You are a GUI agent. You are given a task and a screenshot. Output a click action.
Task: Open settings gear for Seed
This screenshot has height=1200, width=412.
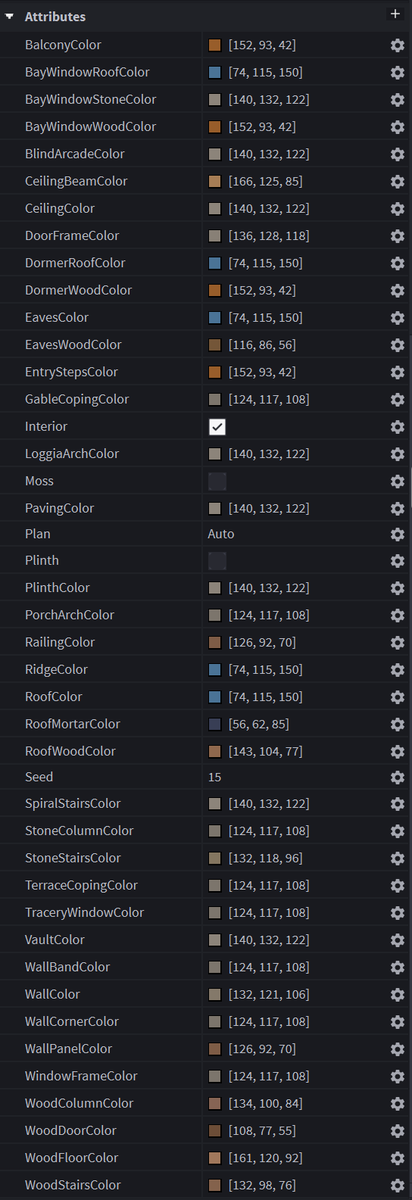pos(397,777)
